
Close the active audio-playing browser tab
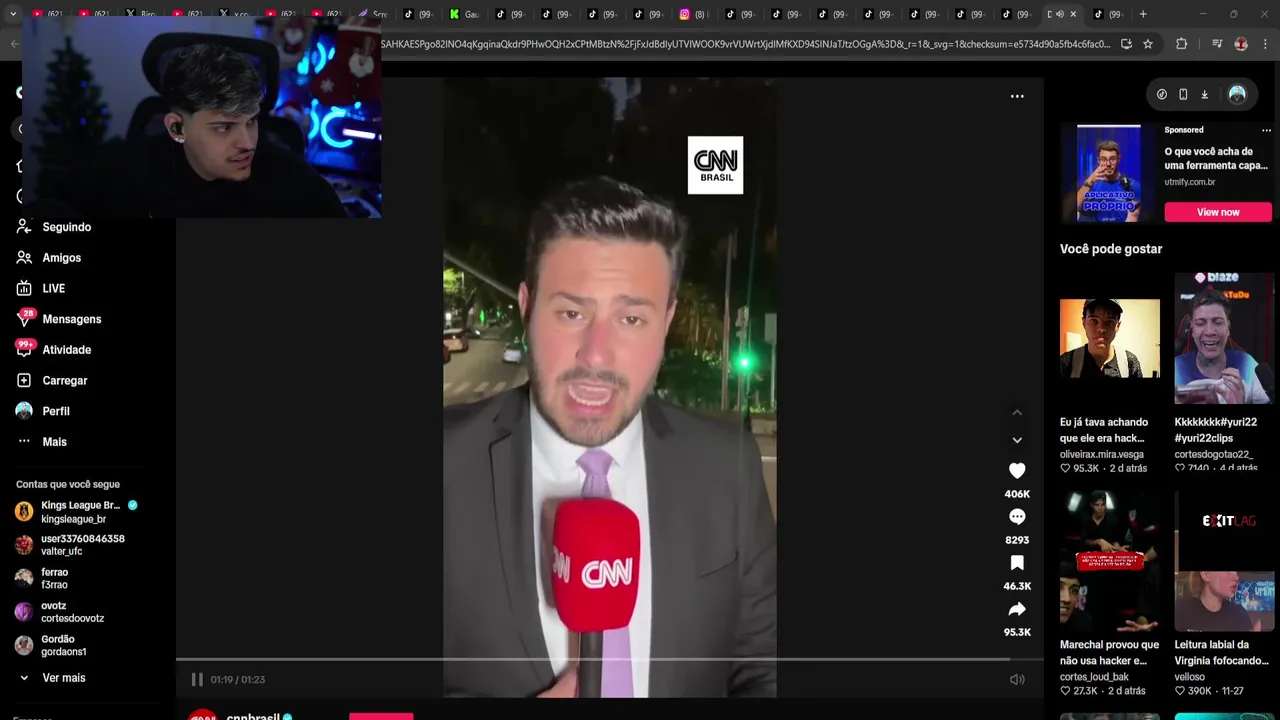1073,14
